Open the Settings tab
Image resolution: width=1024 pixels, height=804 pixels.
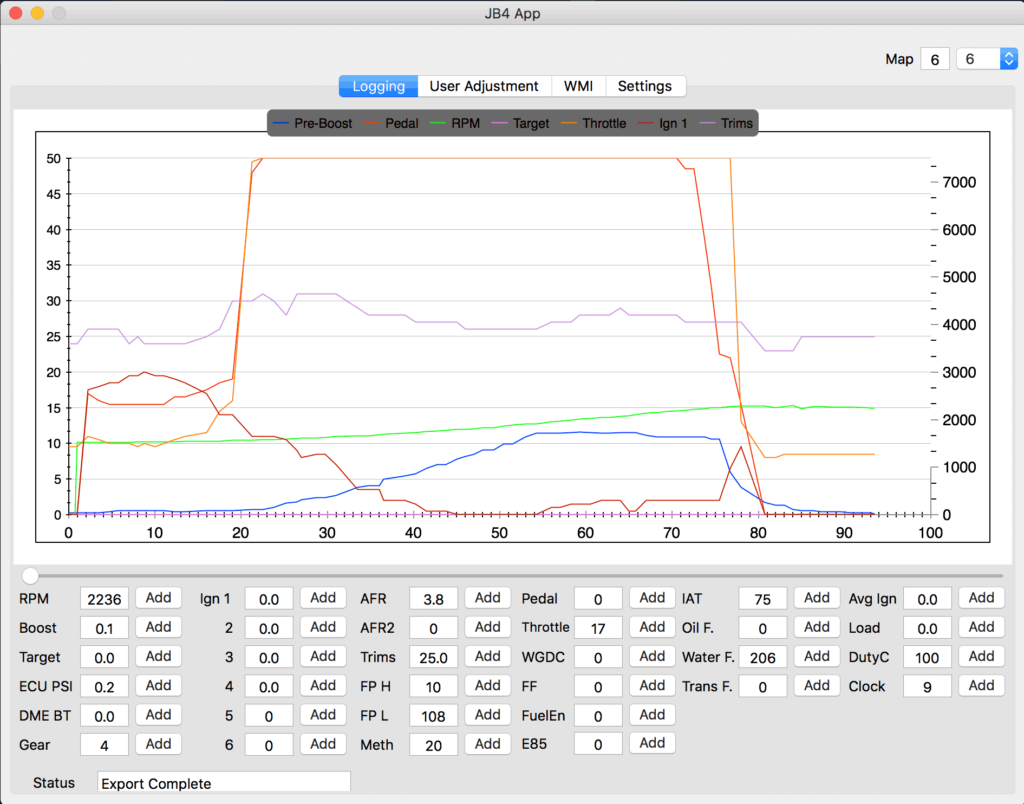[x=645, y=86]
